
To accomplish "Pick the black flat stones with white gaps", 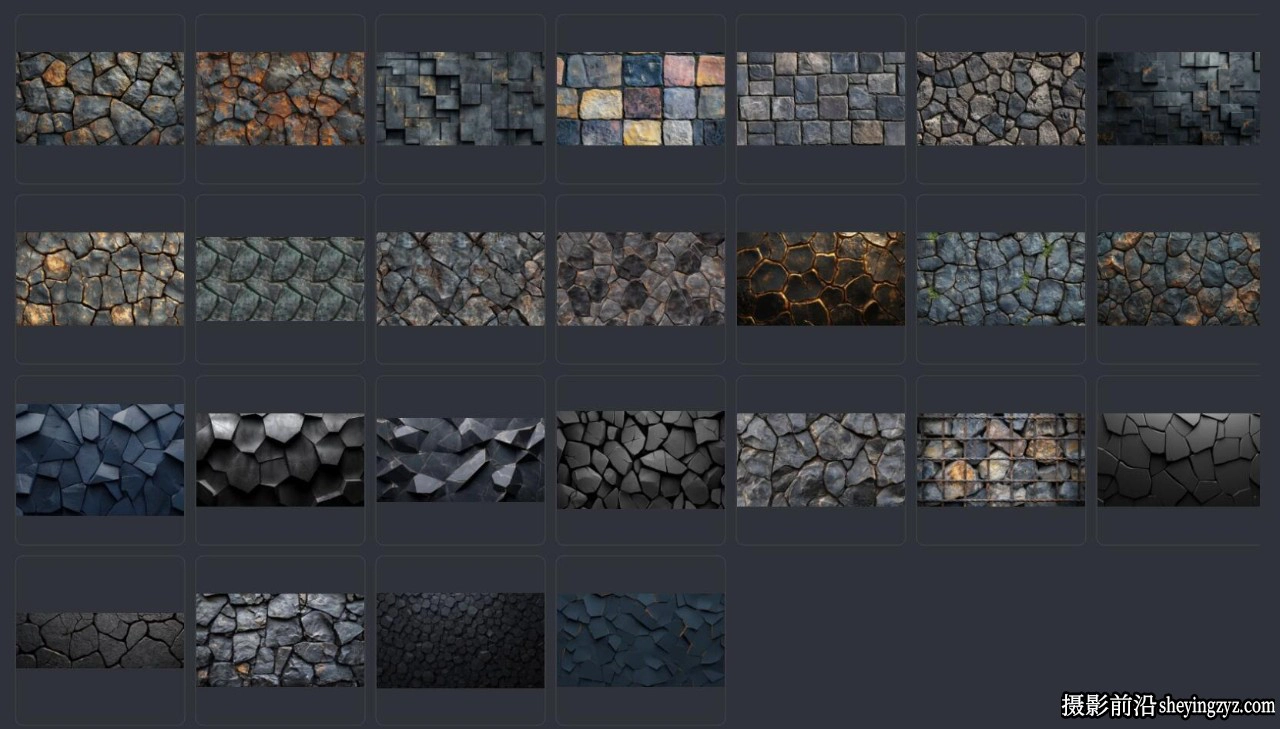I will (641, 460).
